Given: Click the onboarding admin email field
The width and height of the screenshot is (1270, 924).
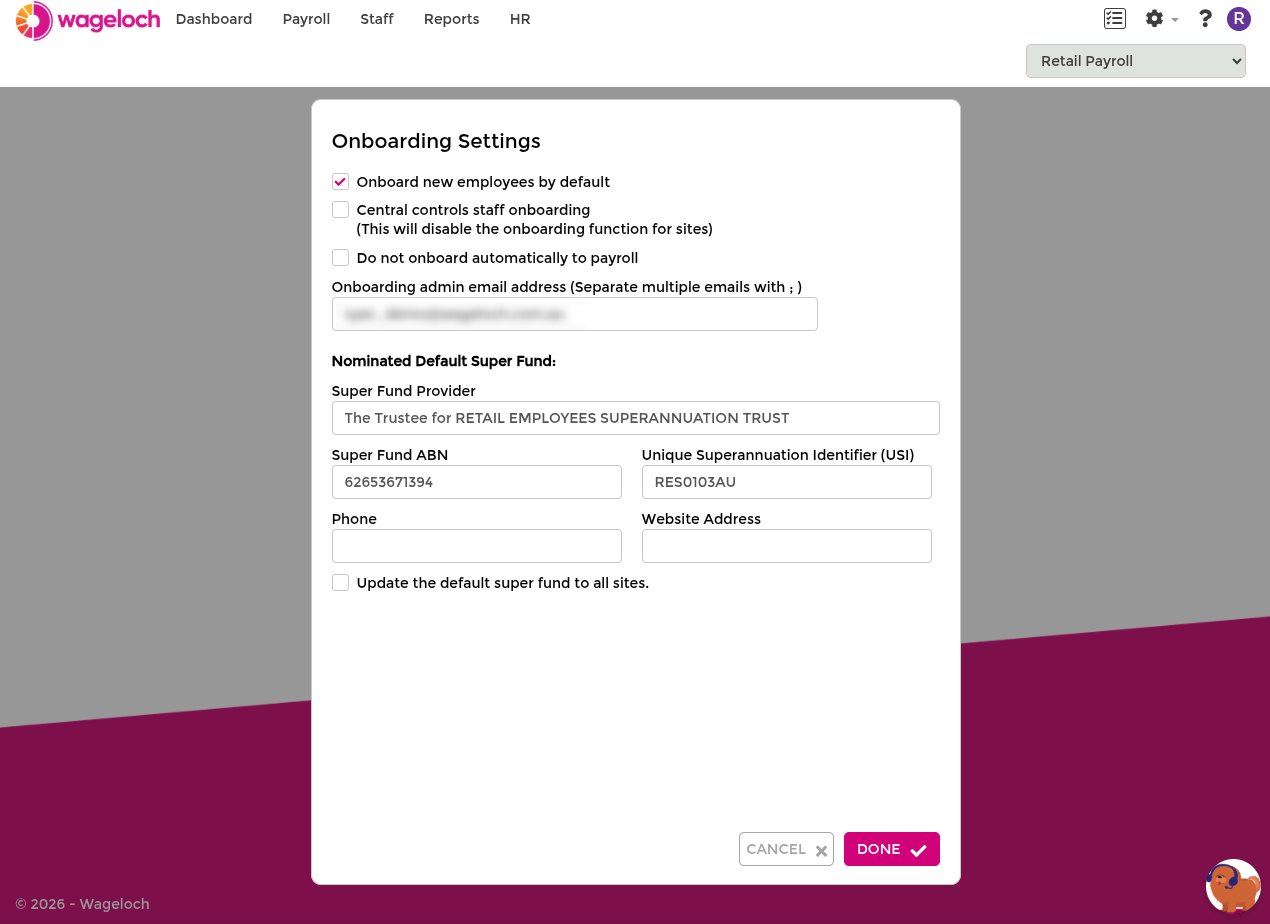Looking at the screenshot, I should [x=575, y=314].
